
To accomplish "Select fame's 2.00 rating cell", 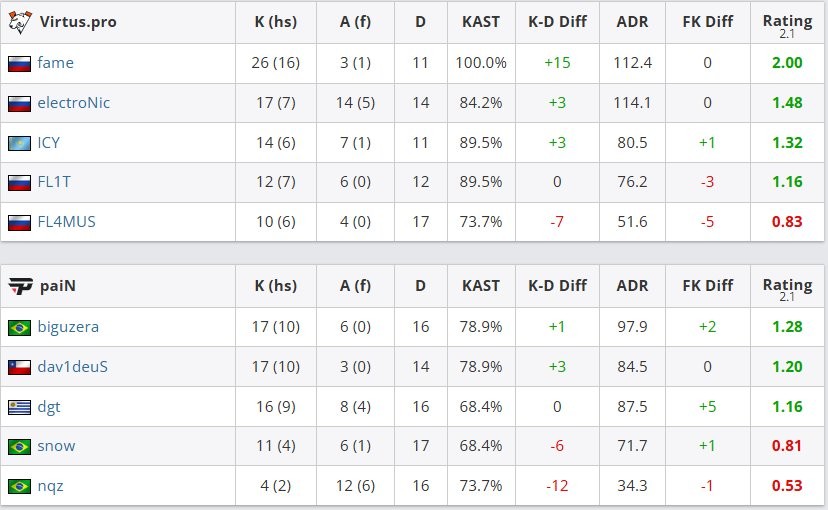I will click(787, 63).
